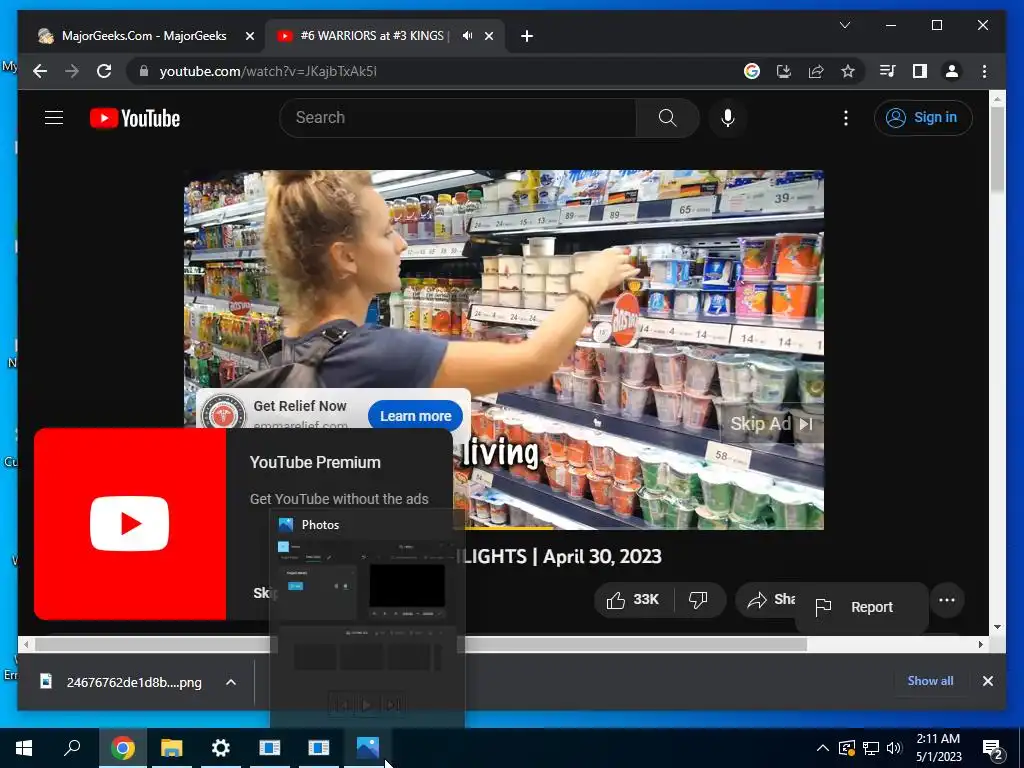The height and width of the screenshot is (768, 1024).
Task: Click in the YouTube search field
Action: [x=457, y=118]
